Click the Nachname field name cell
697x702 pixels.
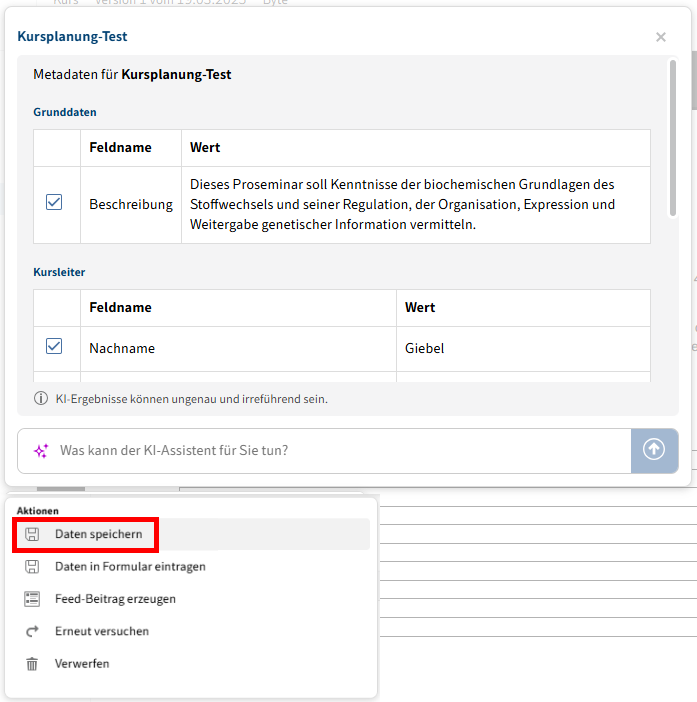click(238, 348)
